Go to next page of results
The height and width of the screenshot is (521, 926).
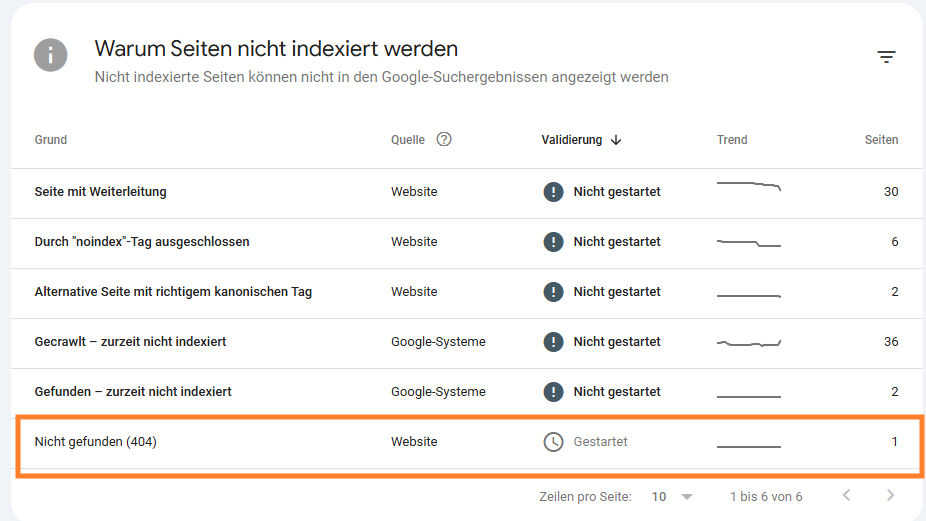click(890, 496)
